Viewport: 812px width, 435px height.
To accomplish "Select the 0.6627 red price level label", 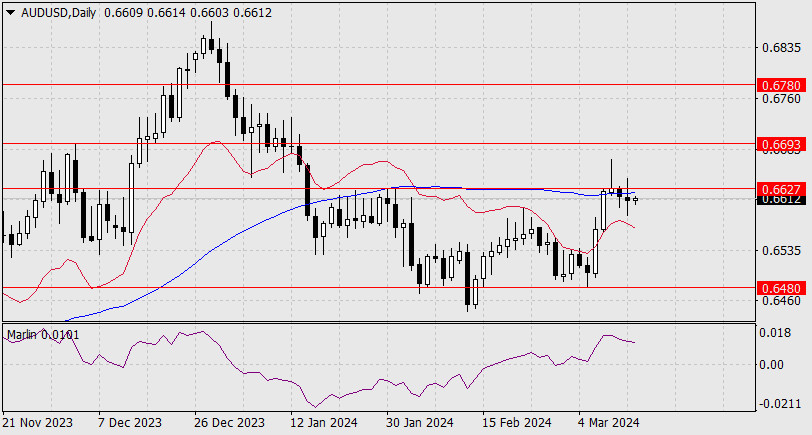I will tap(781, 189).
